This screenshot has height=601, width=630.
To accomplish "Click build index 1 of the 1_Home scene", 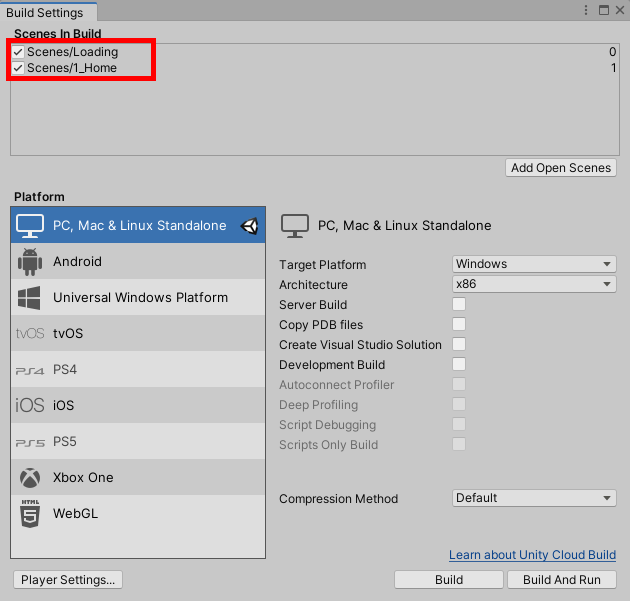I will coord(614,68).
